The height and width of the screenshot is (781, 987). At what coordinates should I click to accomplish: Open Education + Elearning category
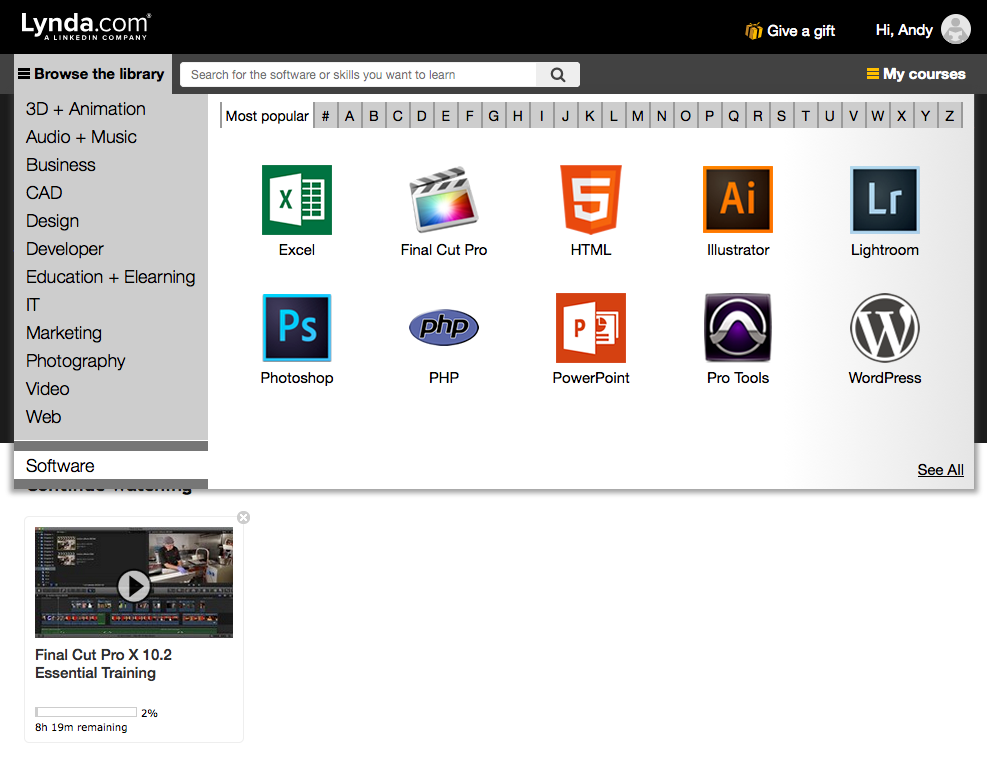click(x=111, y=277)
